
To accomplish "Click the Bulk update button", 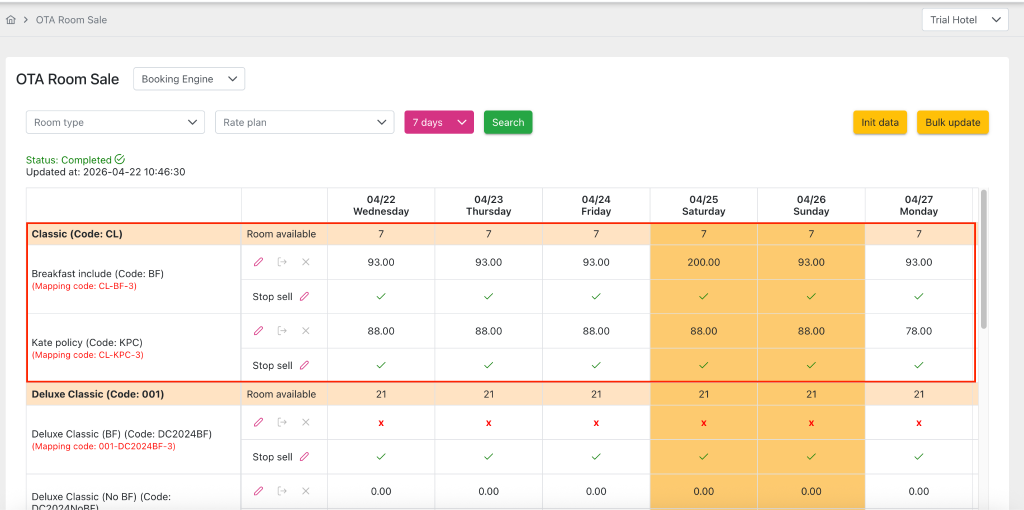I will tap(952, 122).
